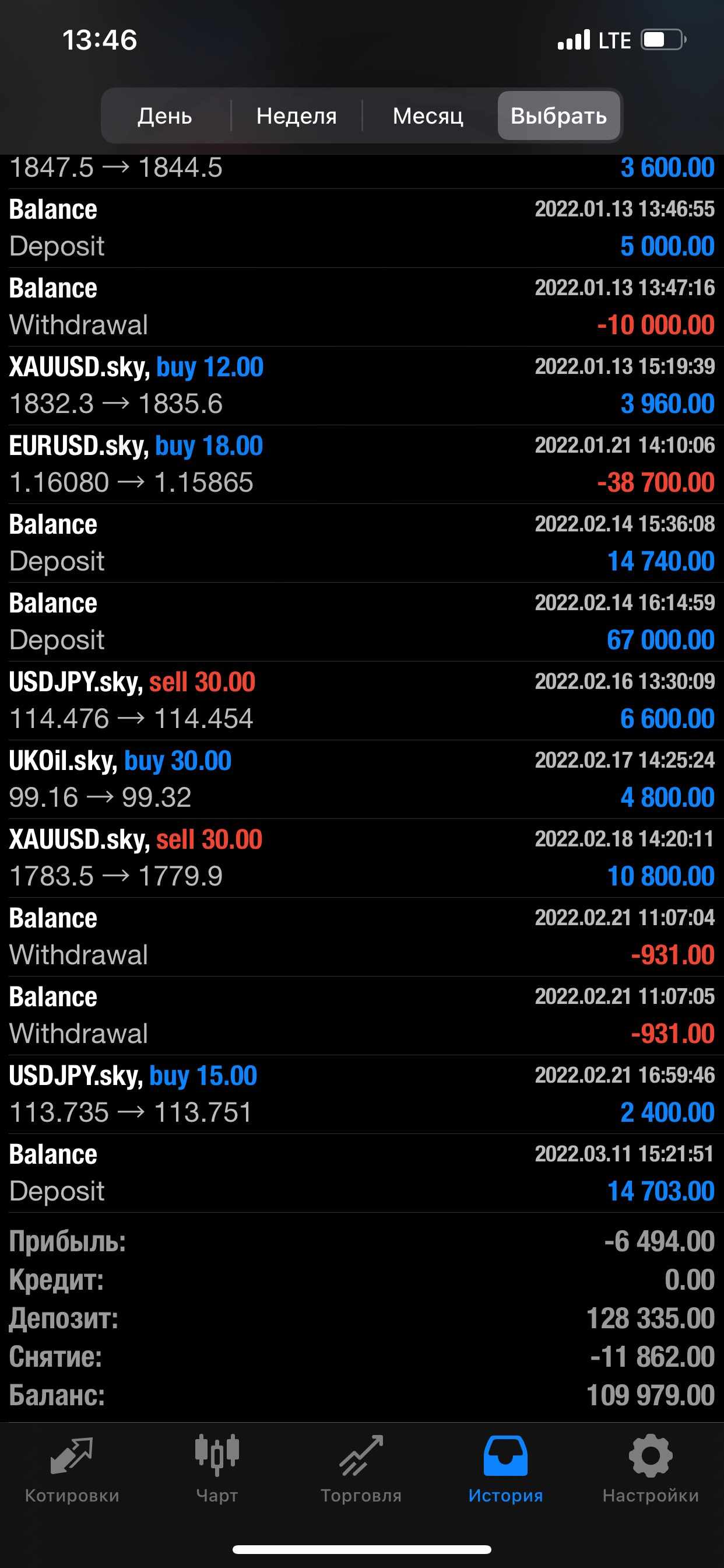Tap the 14 703.00 Deposit entry

point(361,1172)
